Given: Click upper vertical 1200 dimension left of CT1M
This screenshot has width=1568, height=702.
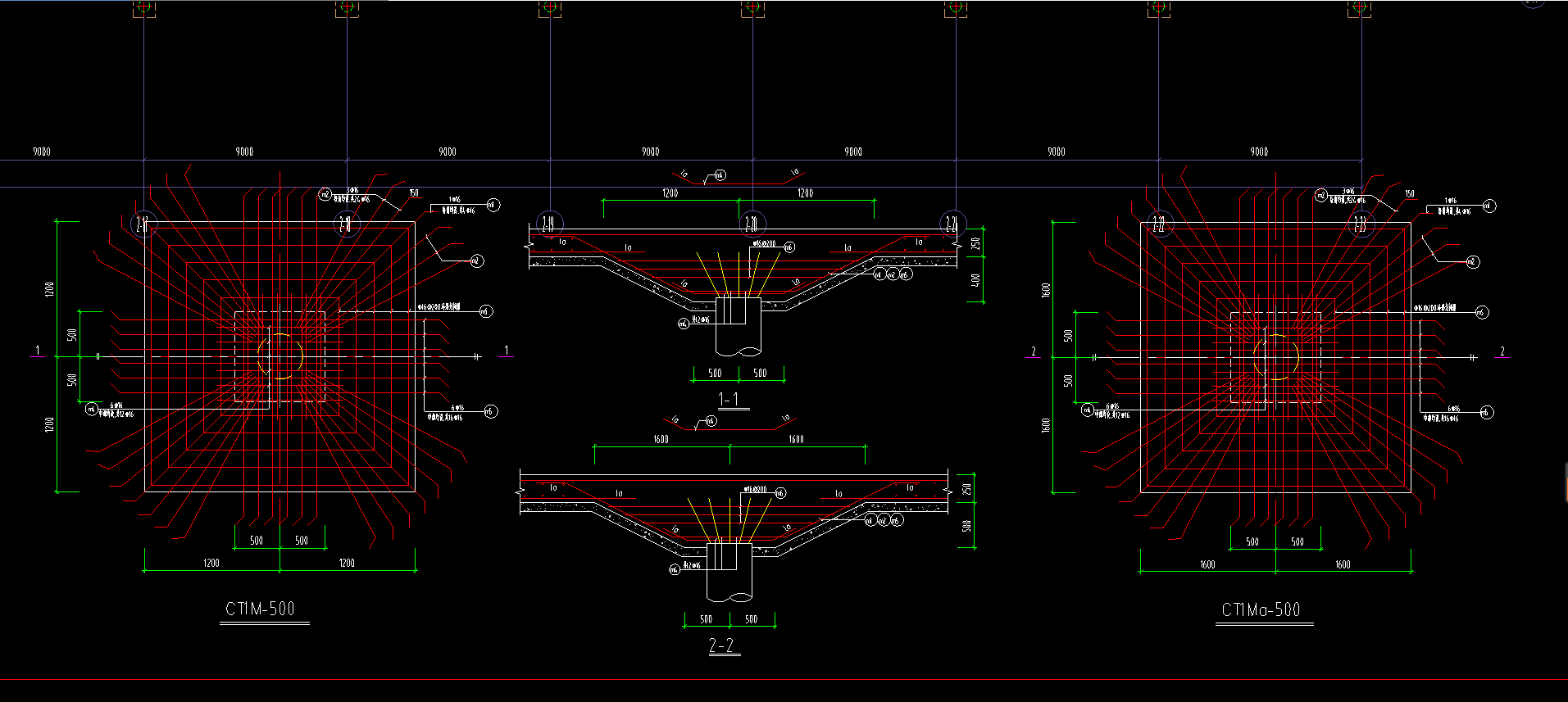Looking at the screenshot, I should click(49, 289).
